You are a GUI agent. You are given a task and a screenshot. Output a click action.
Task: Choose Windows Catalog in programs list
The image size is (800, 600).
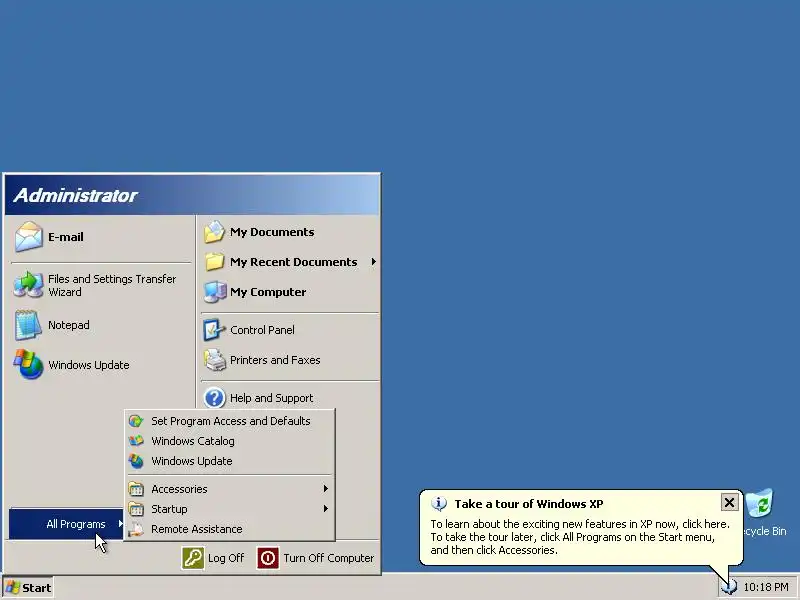[230, 441]
